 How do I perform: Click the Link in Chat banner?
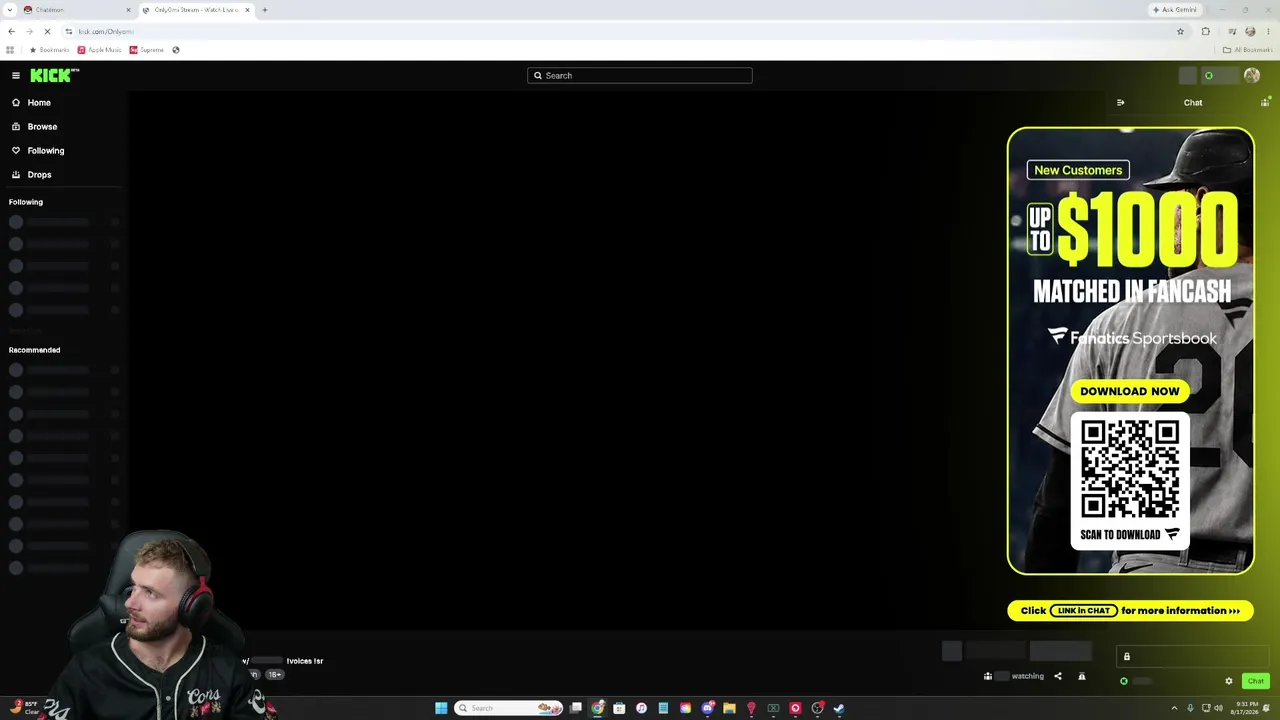point(1130,610)
